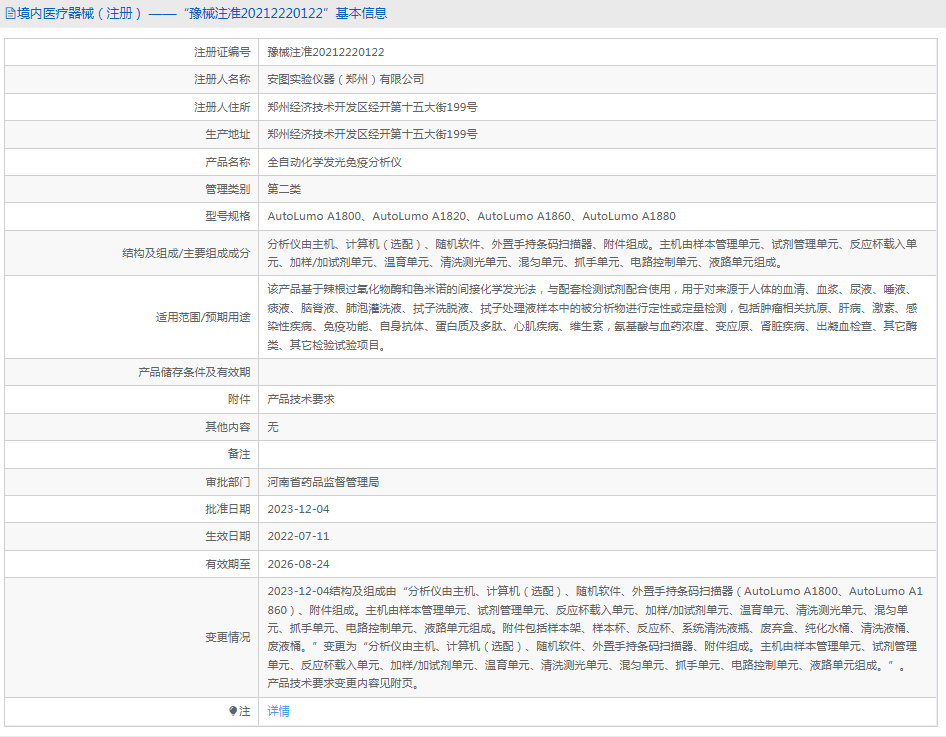Click the 适用范围/预期用途 label

pyautogui.click(x=203, y=317)
